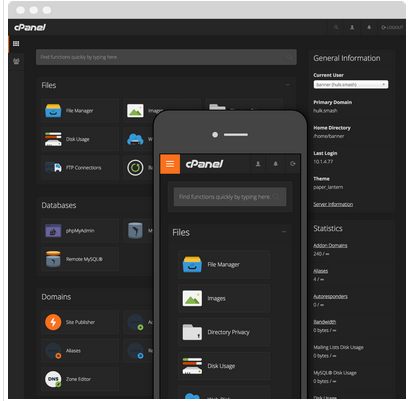Click the desktop find functions search field

(x=166, y=57)
